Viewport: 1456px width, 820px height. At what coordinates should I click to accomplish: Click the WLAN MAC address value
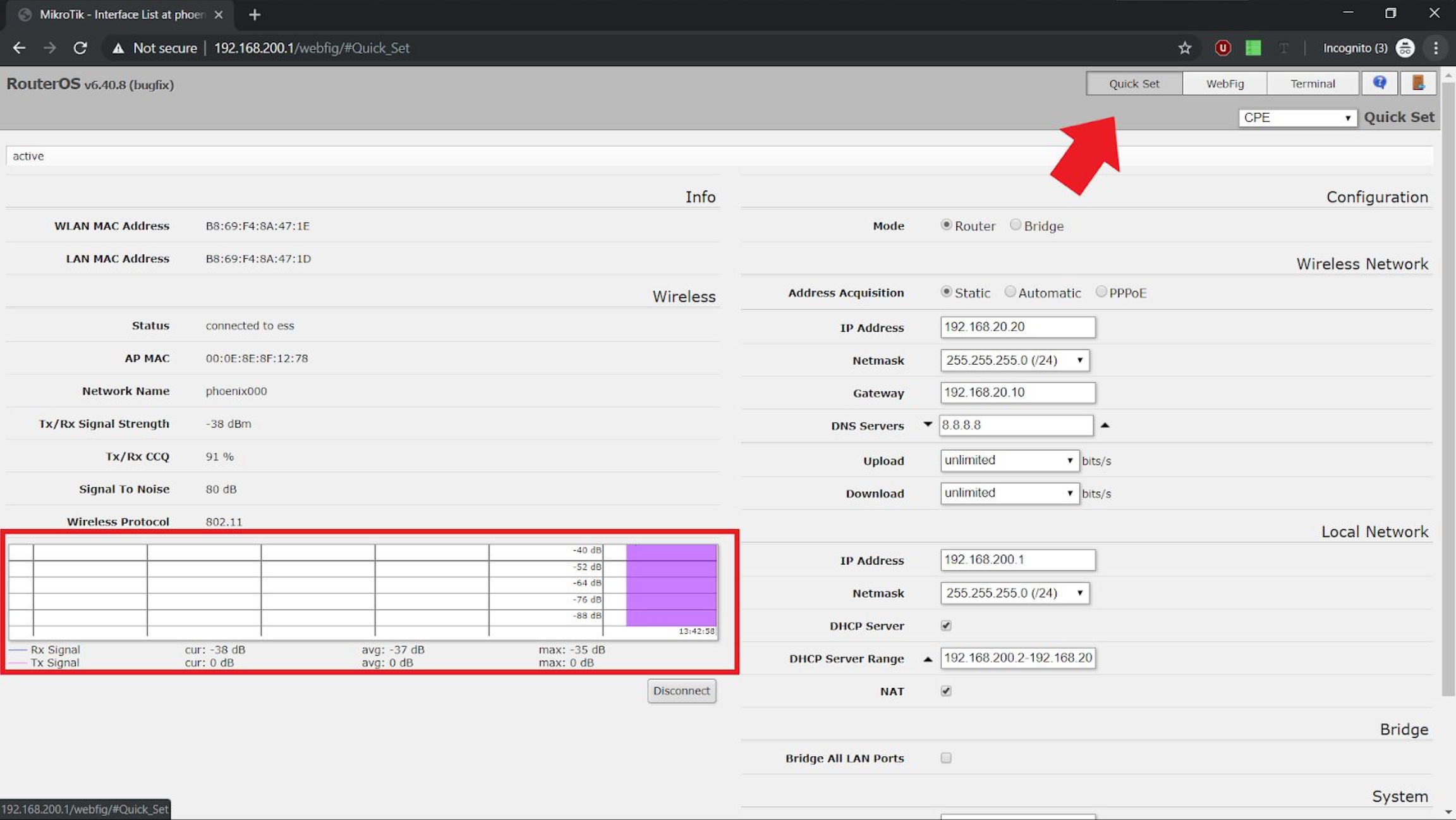click(257, 226)
